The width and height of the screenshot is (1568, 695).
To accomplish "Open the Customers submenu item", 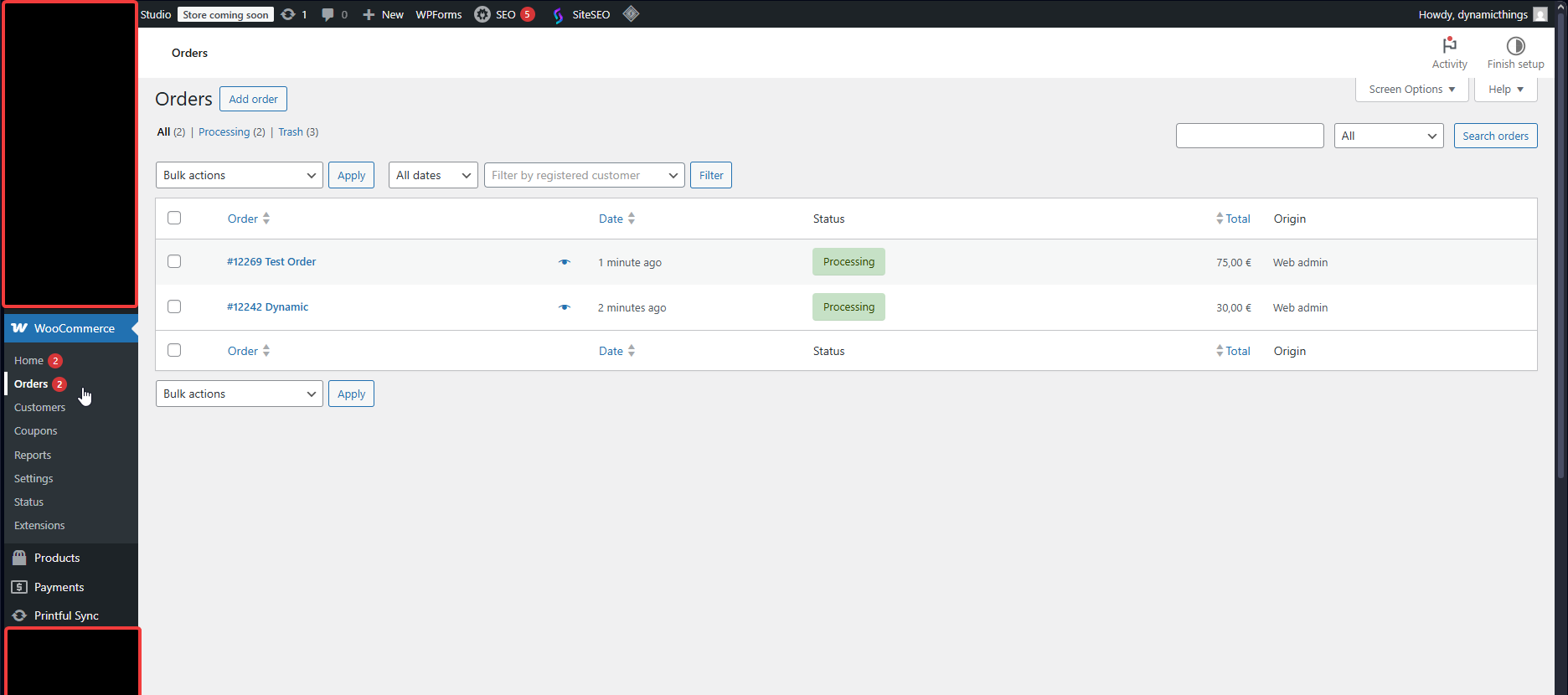I will pyautogui.click(x=39, y=408).
